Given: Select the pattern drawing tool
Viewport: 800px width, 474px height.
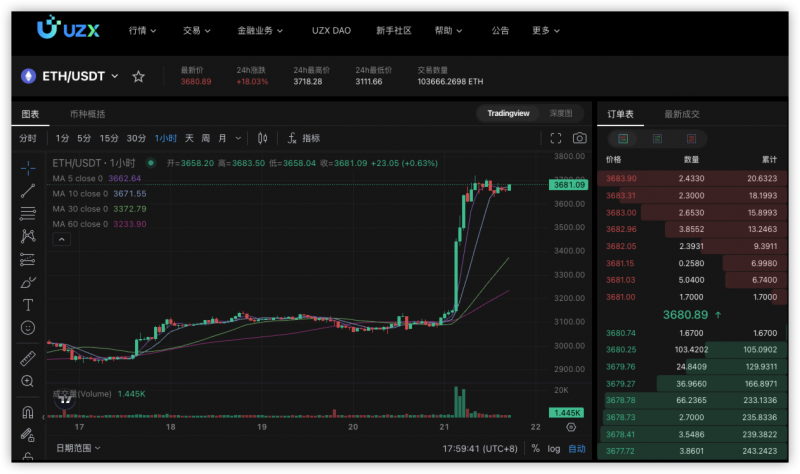Looking at the screenshot, I should coord(28,236).
